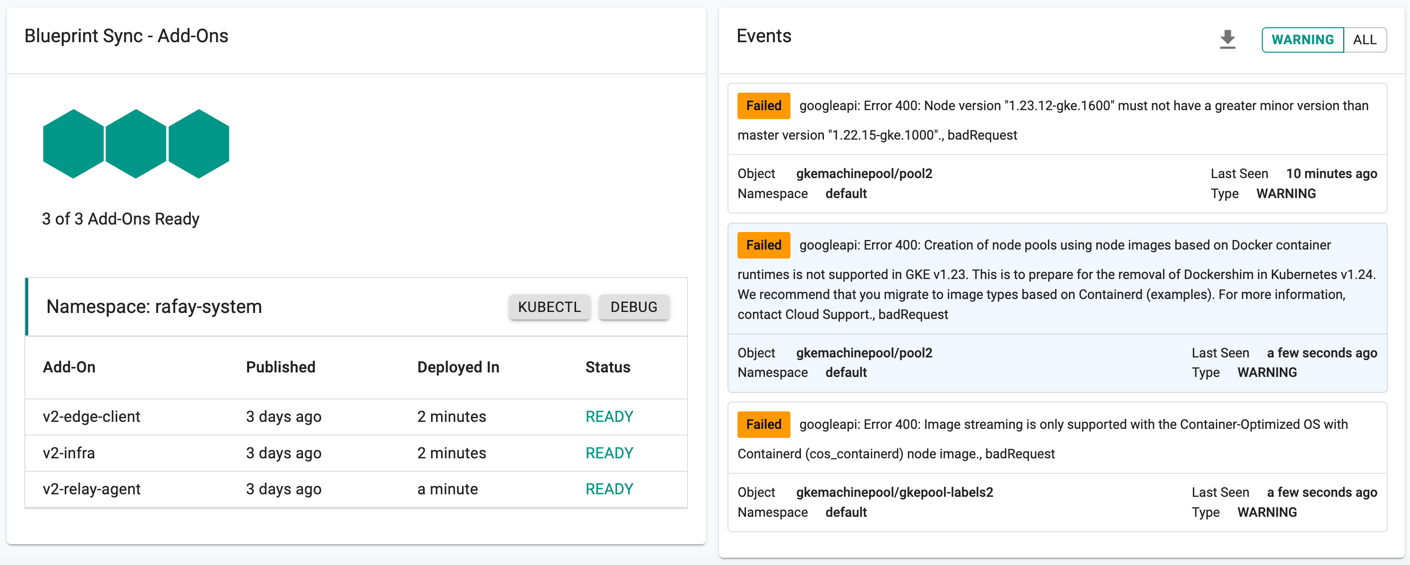Open KUBECTL for rafay-system namespace

[x=549, y=307]
